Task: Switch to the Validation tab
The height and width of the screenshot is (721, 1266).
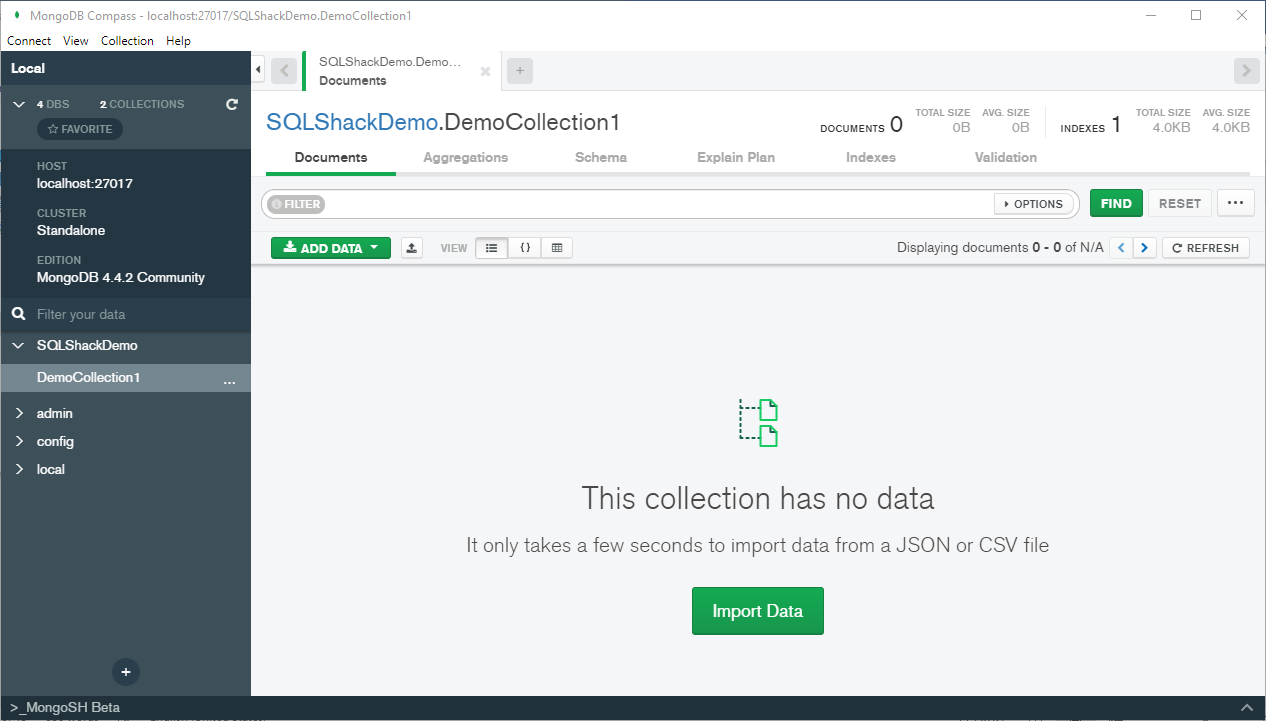Action: [1006, 158]
